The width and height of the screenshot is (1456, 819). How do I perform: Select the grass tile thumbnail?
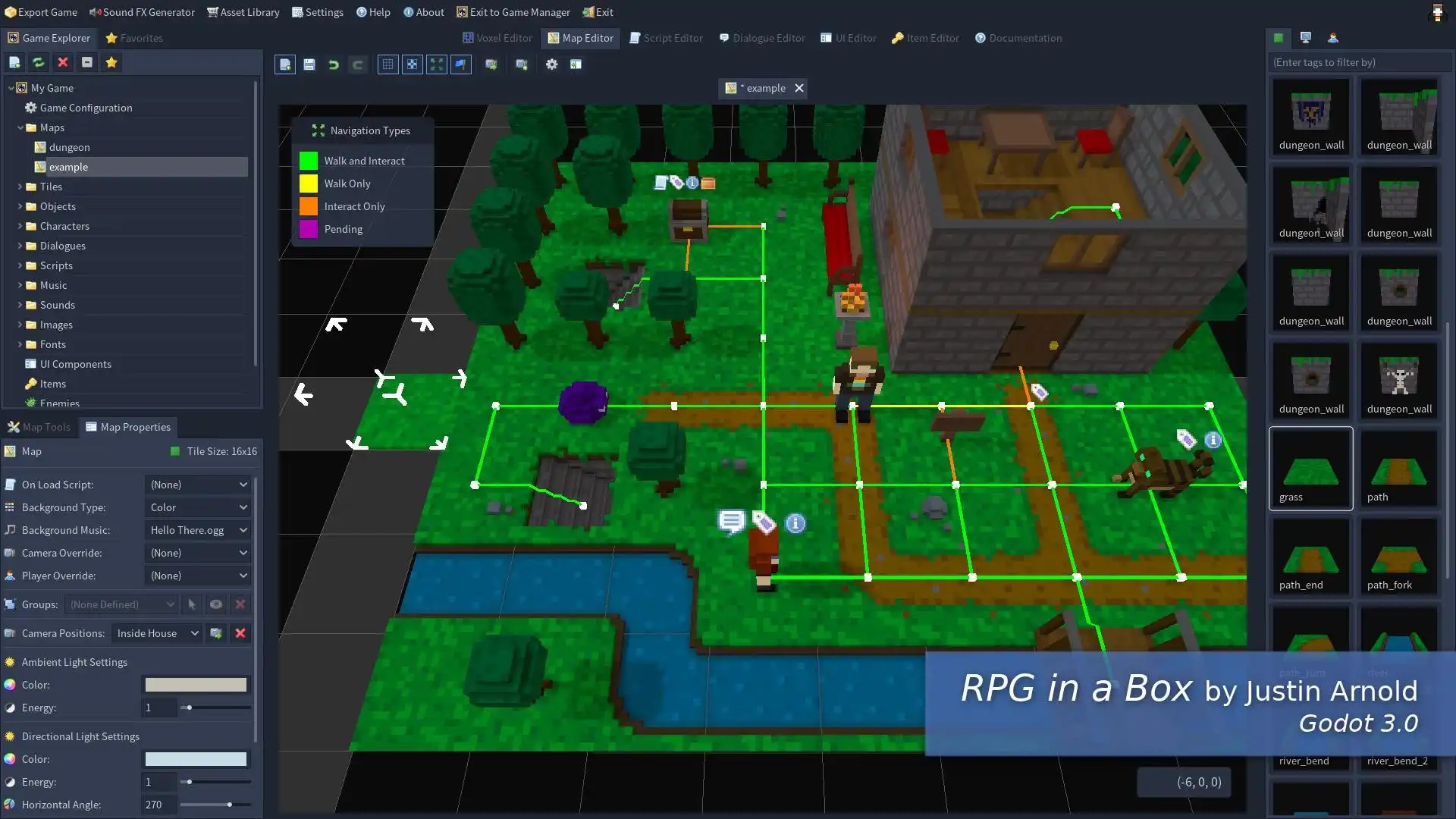(x=1311, y=466)
